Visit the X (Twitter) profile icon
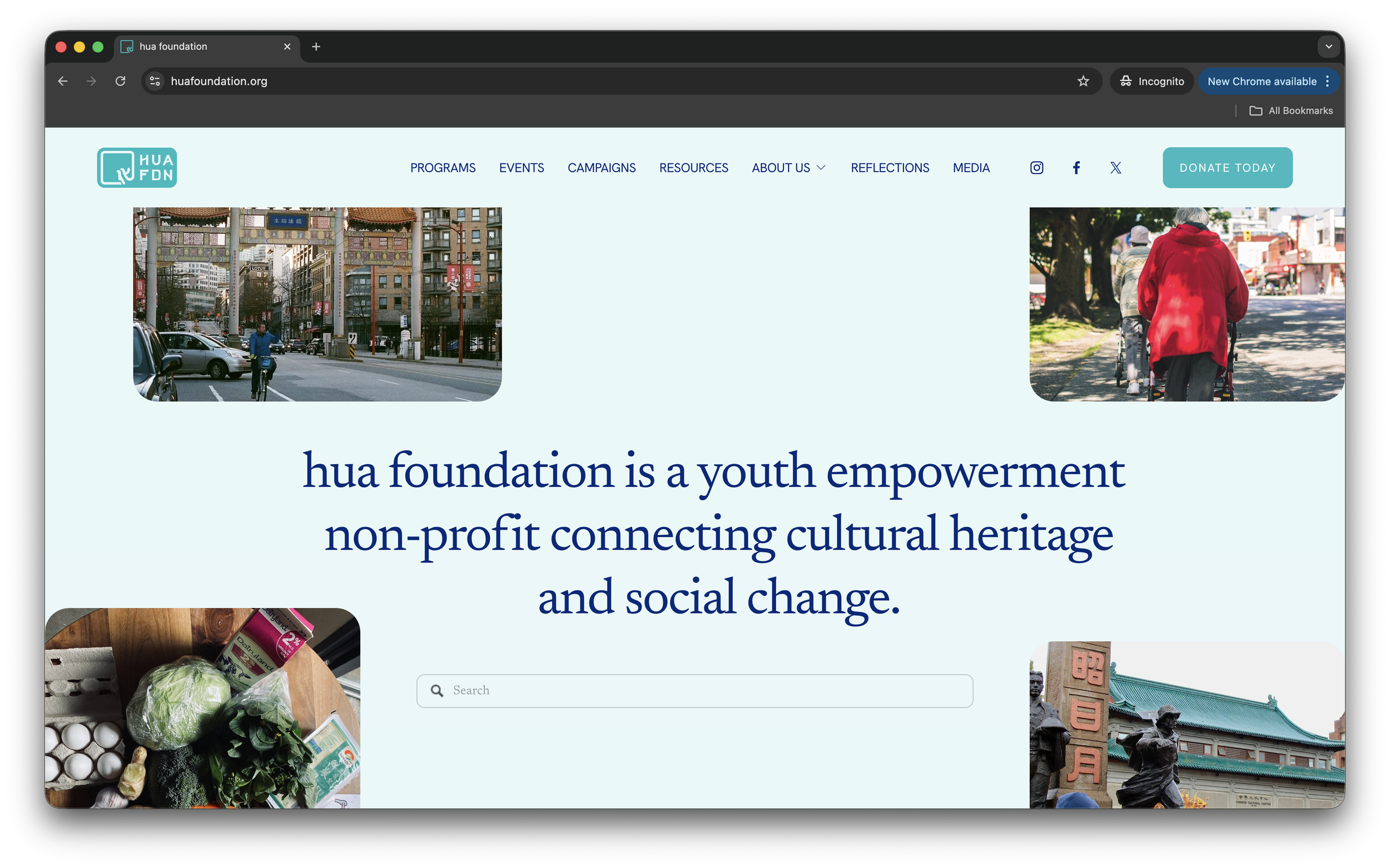The height and width of the screenshot is (868, 1390). click(x=1115, y=168)
